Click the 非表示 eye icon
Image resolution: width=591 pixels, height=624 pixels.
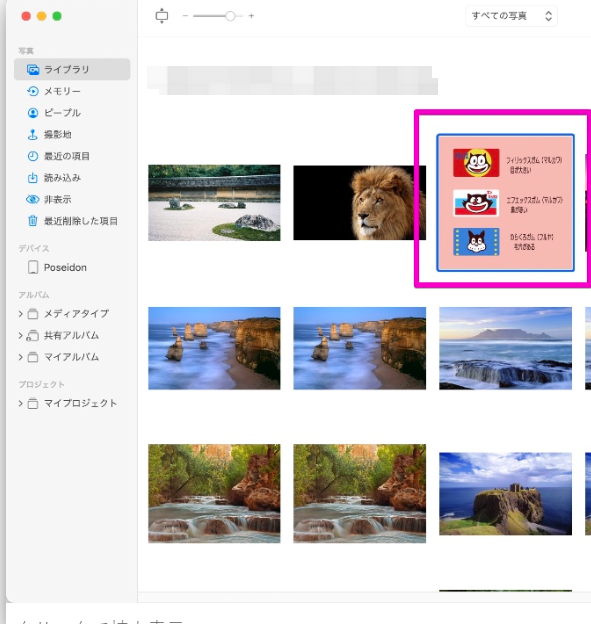tap(33, 199)
